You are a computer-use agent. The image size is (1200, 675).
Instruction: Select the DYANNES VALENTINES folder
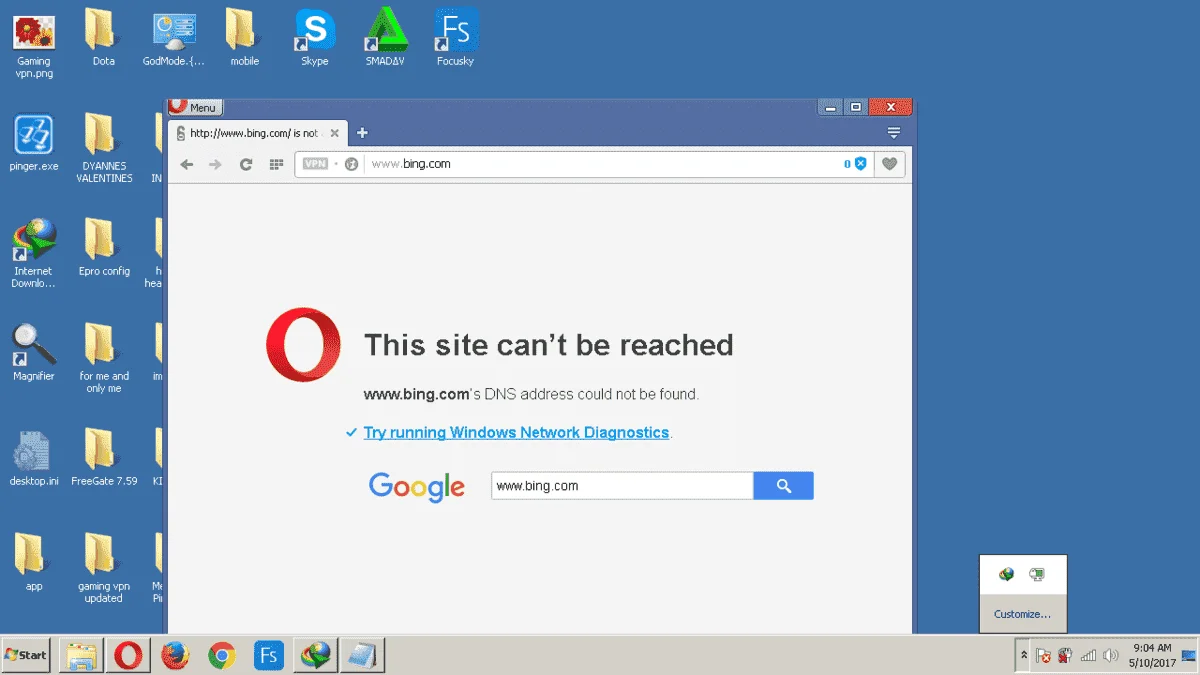(x=104, y=149)
